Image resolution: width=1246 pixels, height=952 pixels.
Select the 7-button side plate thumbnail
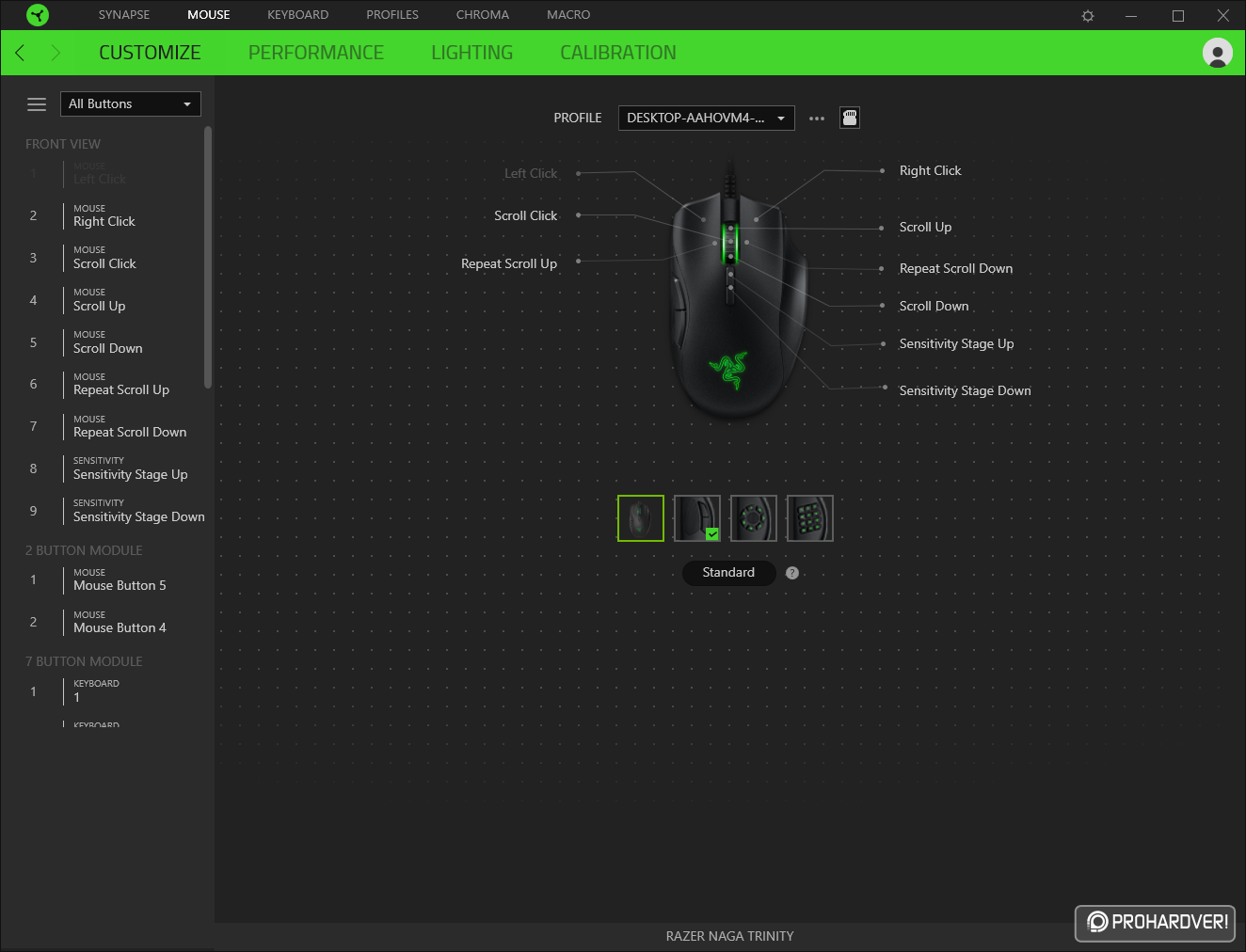click(x=754, y=518)
